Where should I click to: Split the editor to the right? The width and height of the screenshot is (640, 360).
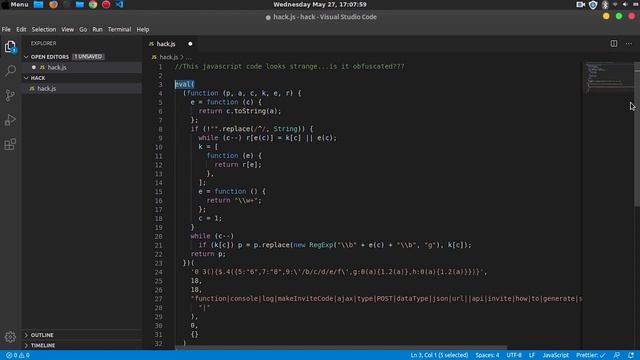(x=613, y=43)
